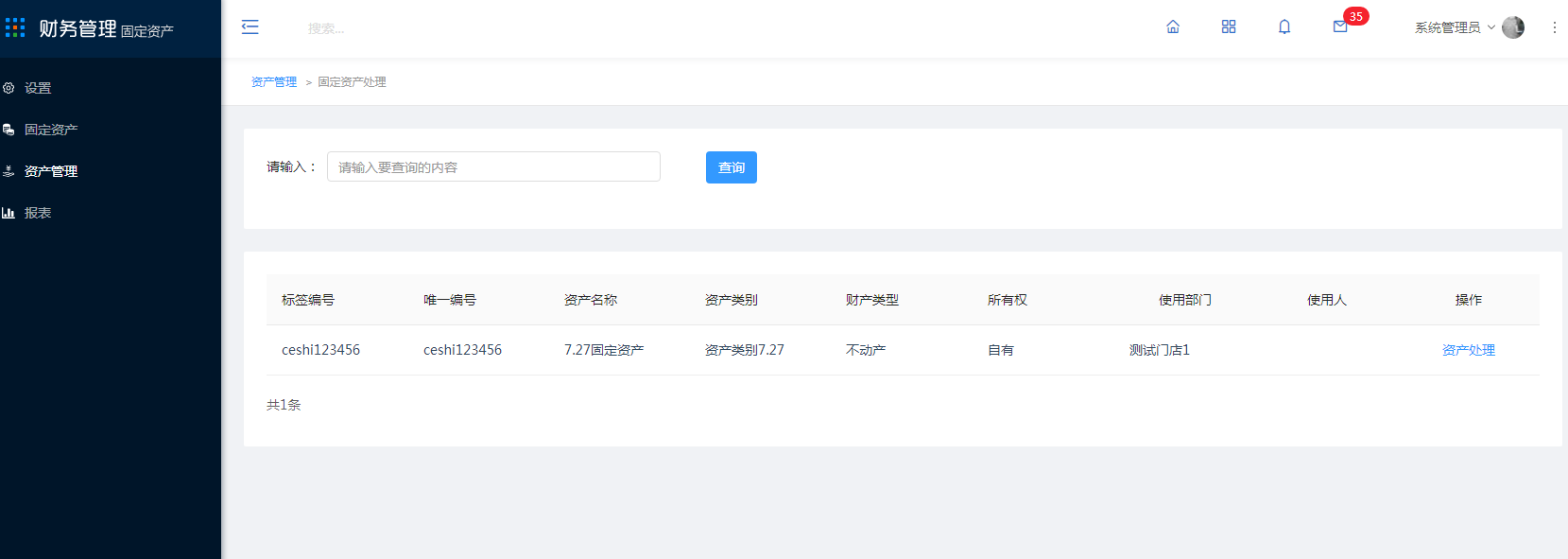Collapse the sidebar using the hamburger icon
1568x559 pixels.
point(250,26)
